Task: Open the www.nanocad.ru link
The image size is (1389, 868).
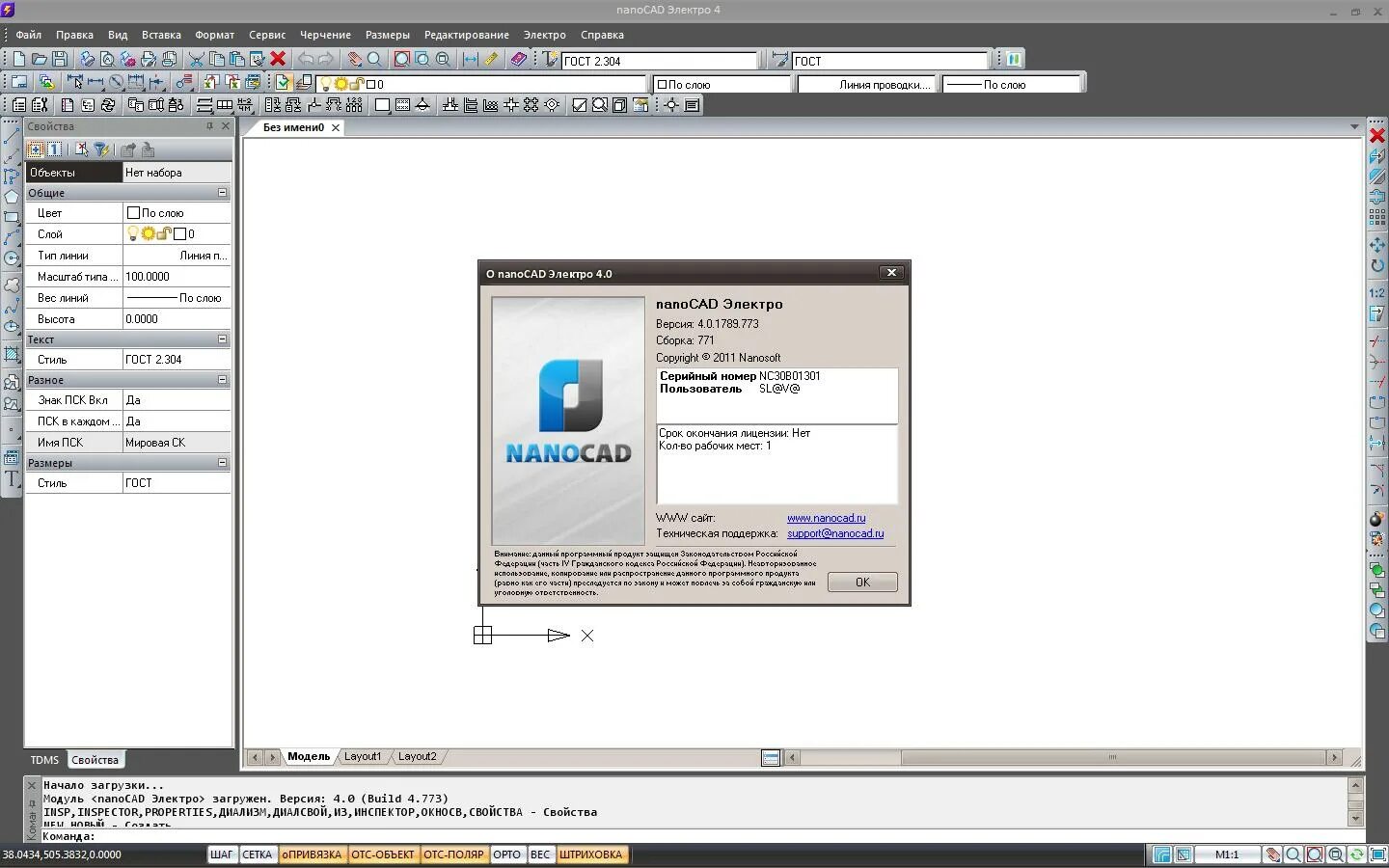Action: [x=826, y=518]
